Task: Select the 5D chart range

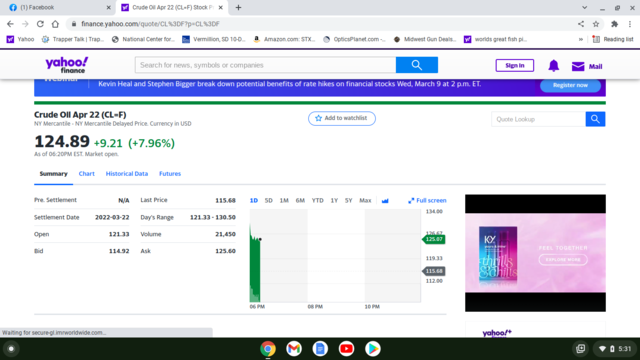Action: pos(269,200)
